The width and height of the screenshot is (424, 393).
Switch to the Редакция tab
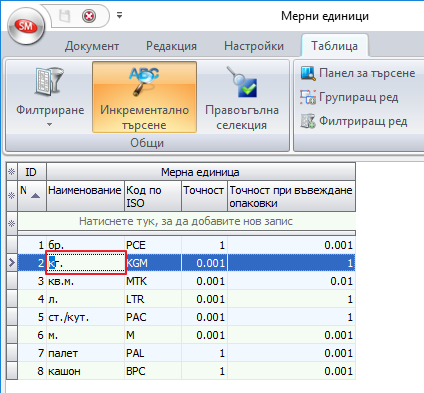171,46
